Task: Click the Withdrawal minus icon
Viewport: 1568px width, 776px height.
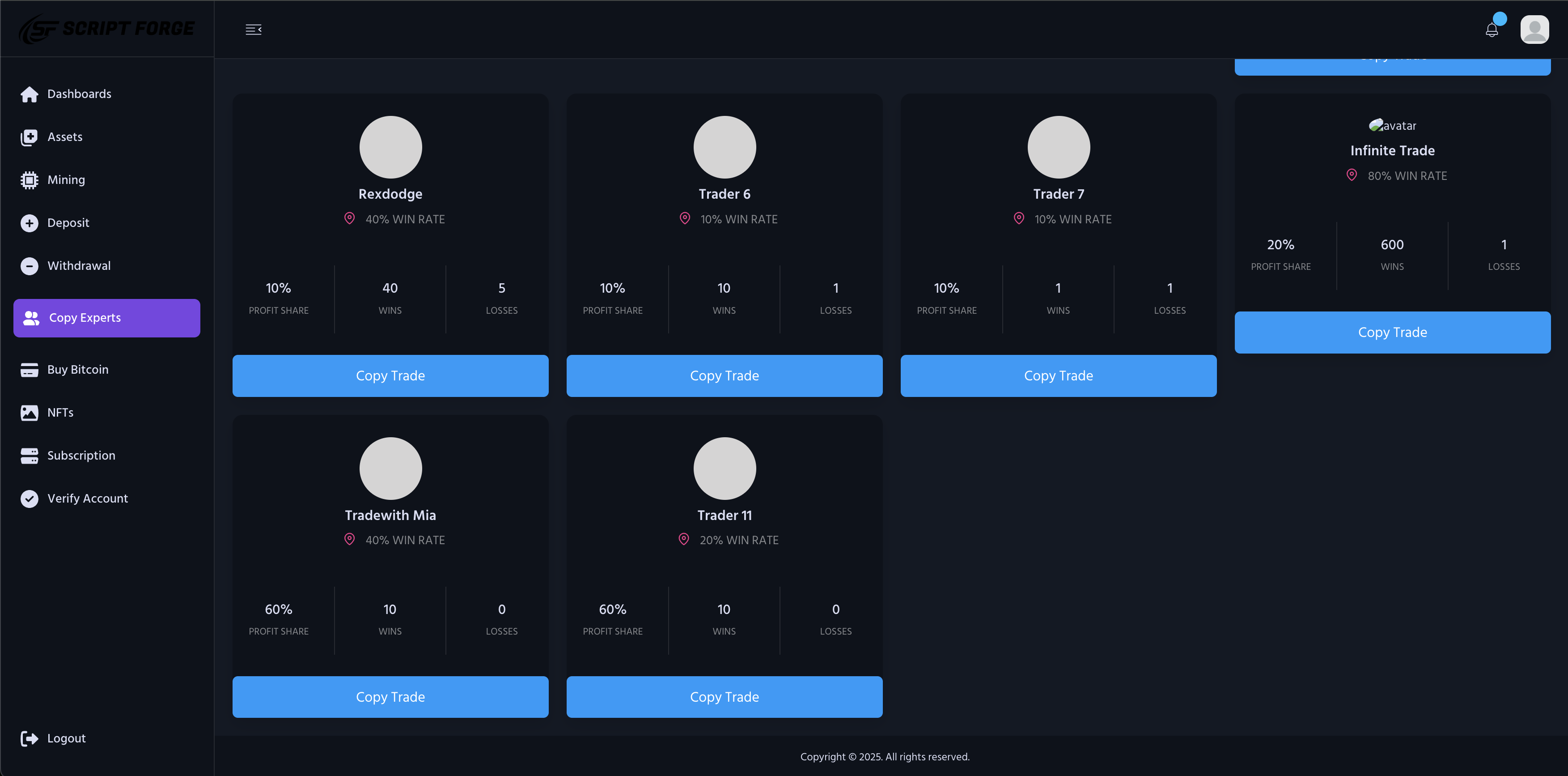Action: pos(29,266)
